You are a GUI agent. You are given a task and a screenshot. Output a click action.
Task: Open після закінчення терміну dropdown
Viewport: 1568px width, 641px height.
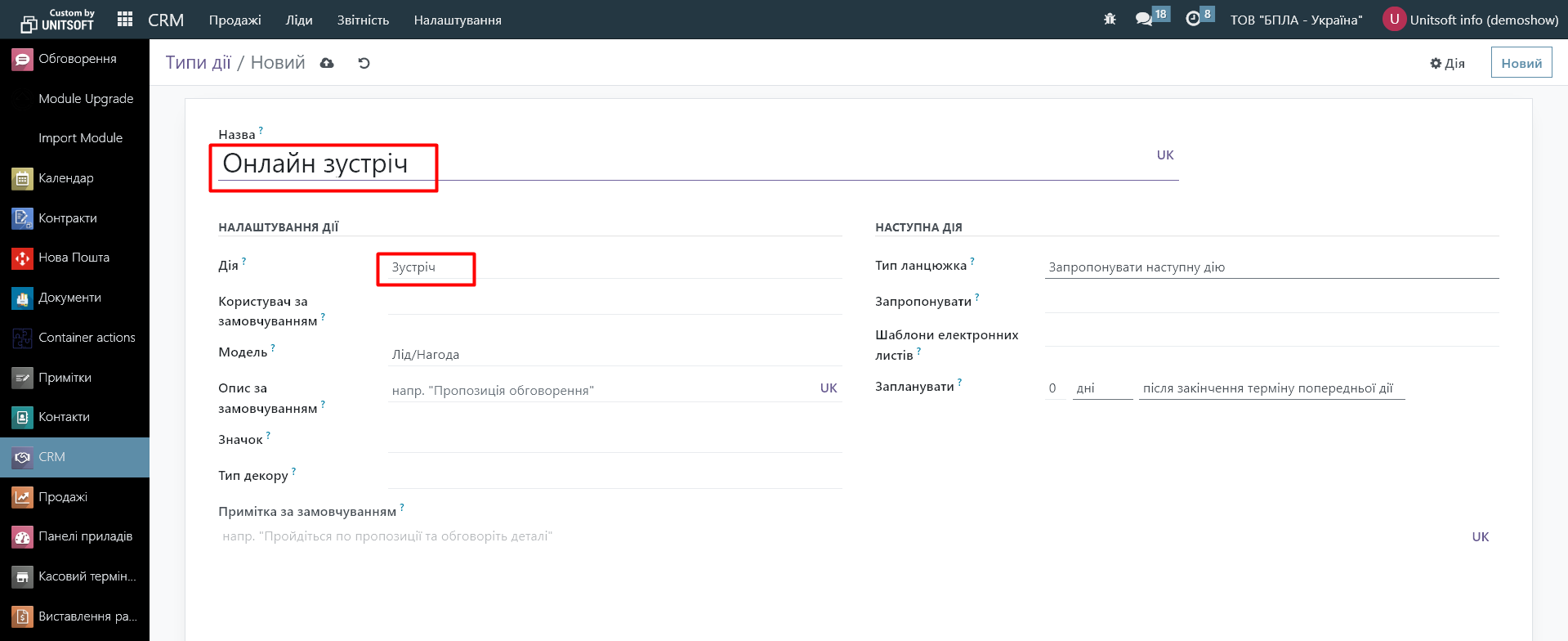tap(1271, 388)
